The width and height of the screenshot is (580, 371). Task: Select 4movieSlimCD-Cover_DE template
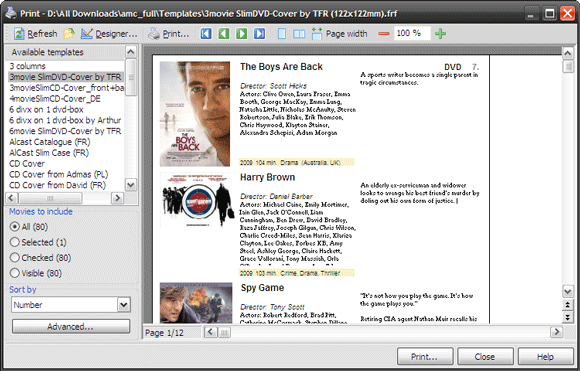tap(66, 98)
